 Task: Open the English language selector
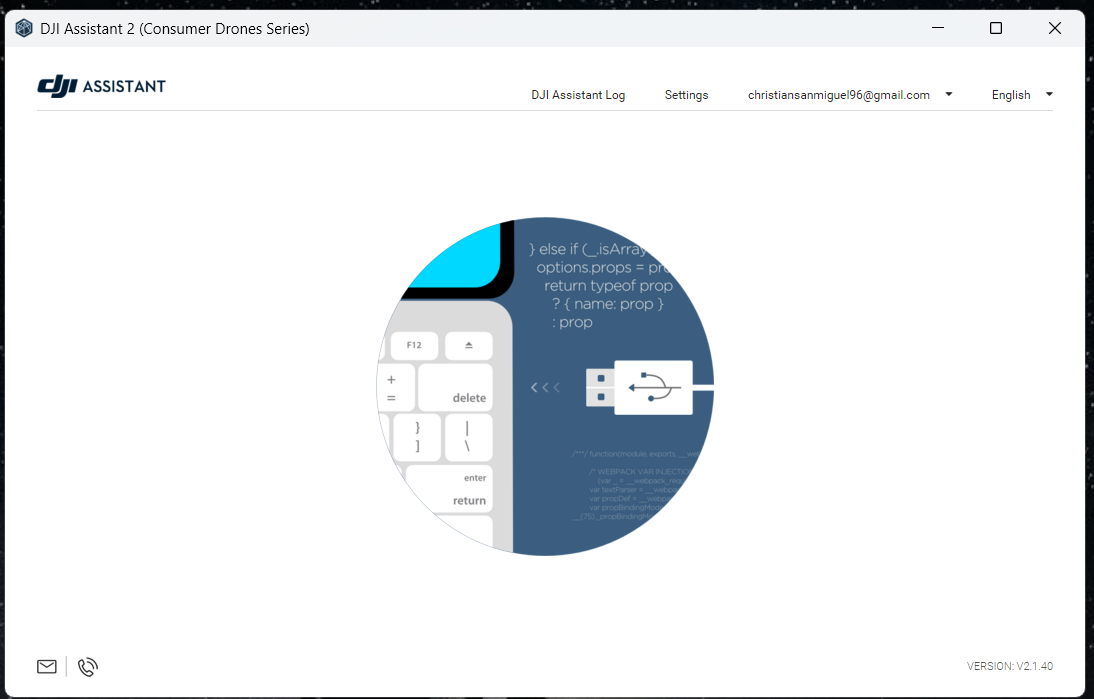(x=1011, y=95)
